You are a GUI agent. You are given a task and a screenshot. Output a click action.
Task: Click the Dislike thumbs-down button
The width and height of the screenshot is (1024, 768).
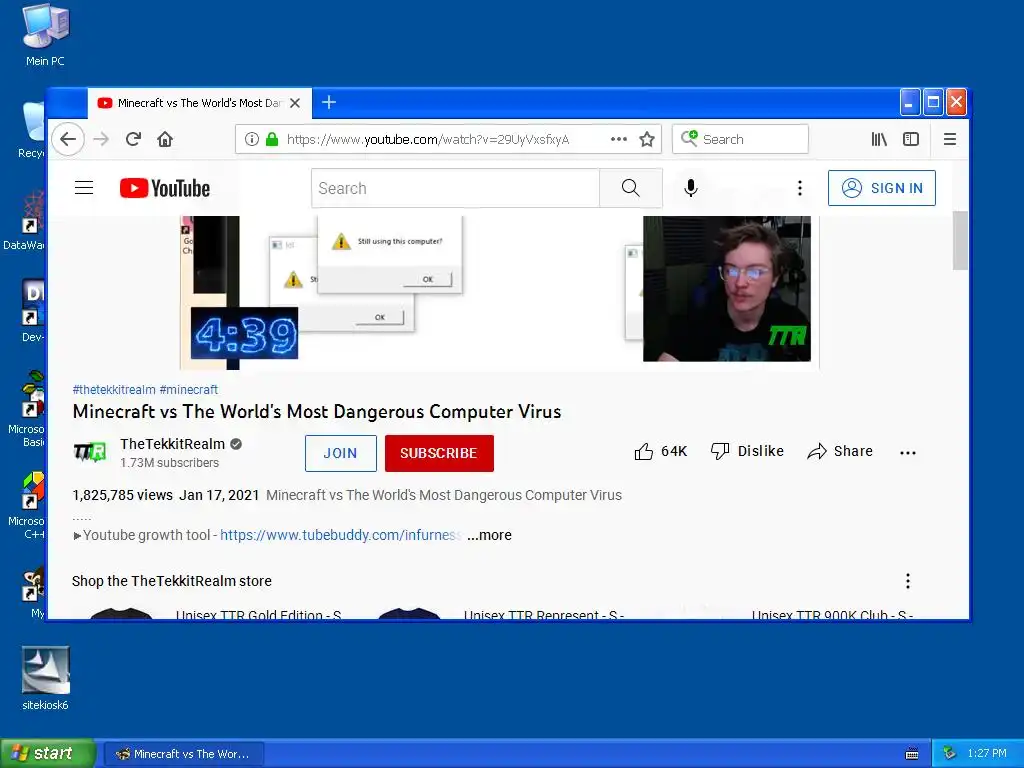click(x=747, y=451)
